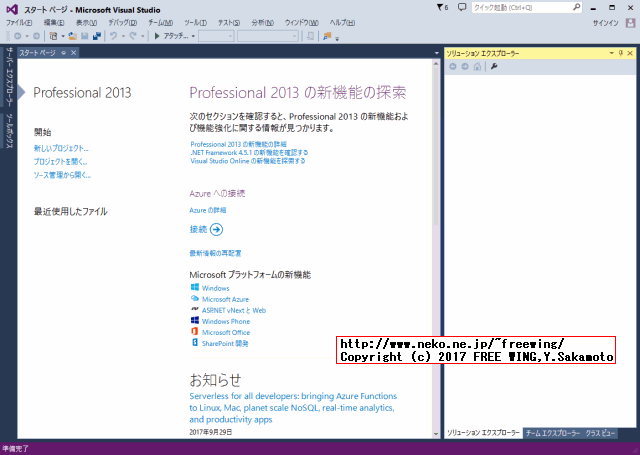Screen dimensions: 640x455
Task: Click the navigate forward toolbar icon
Action: click(36, 36)
